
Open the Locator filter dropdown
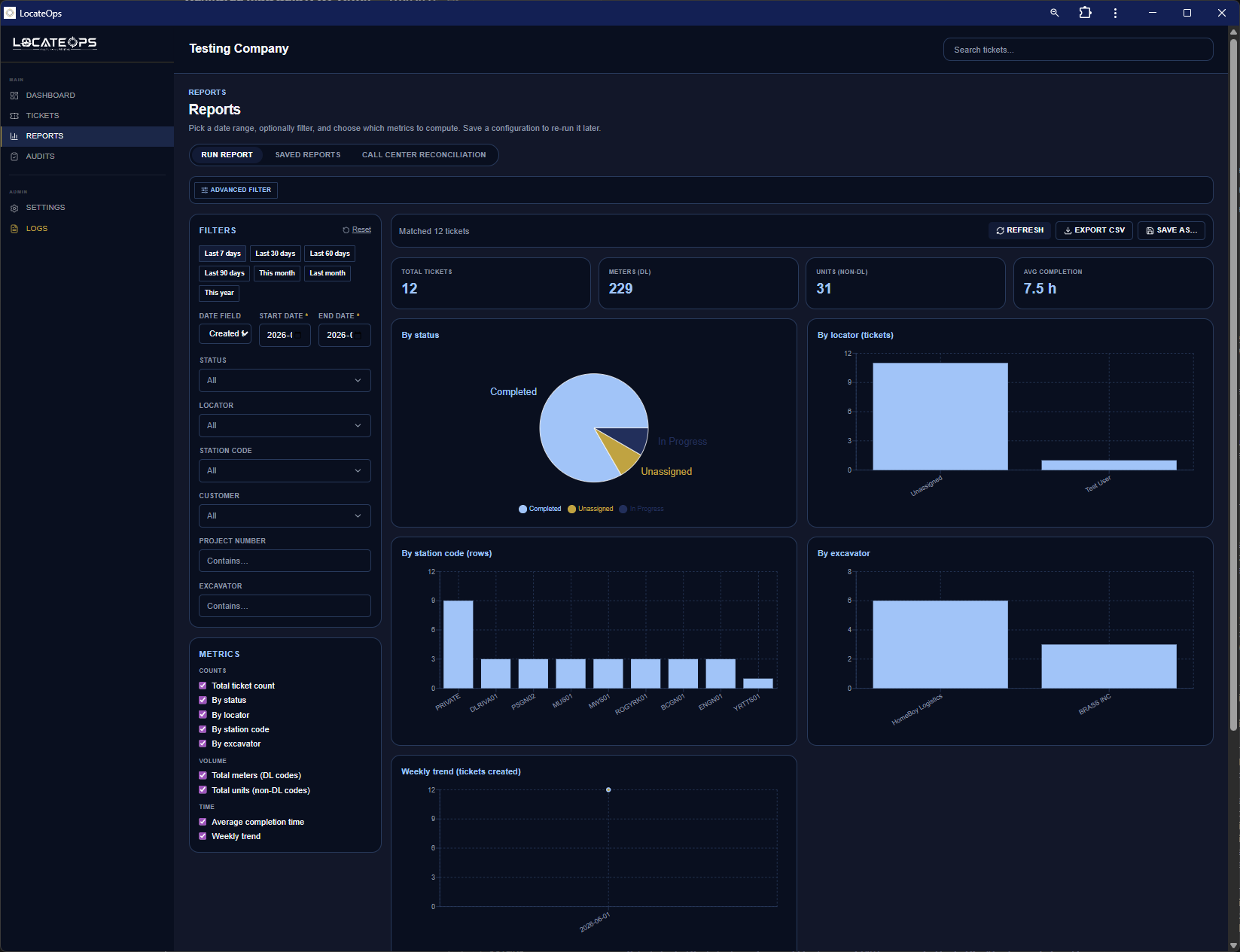coord(285,426)
